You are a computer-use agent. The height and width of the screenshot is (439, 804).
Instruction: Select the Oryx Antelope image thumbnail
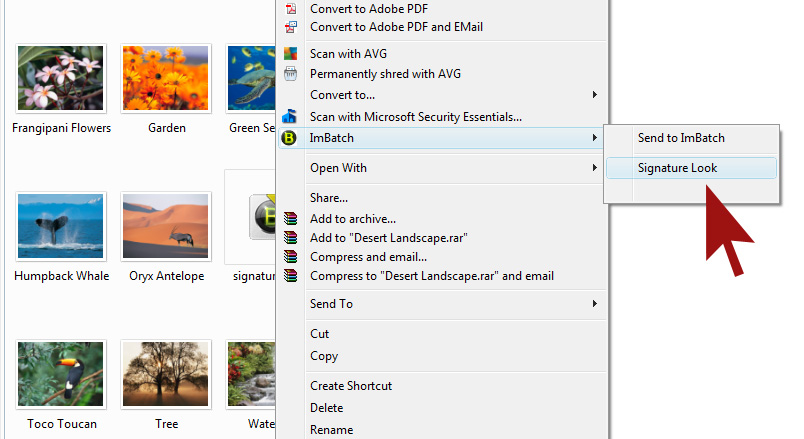pyautogui.click(x=166, y=226)
